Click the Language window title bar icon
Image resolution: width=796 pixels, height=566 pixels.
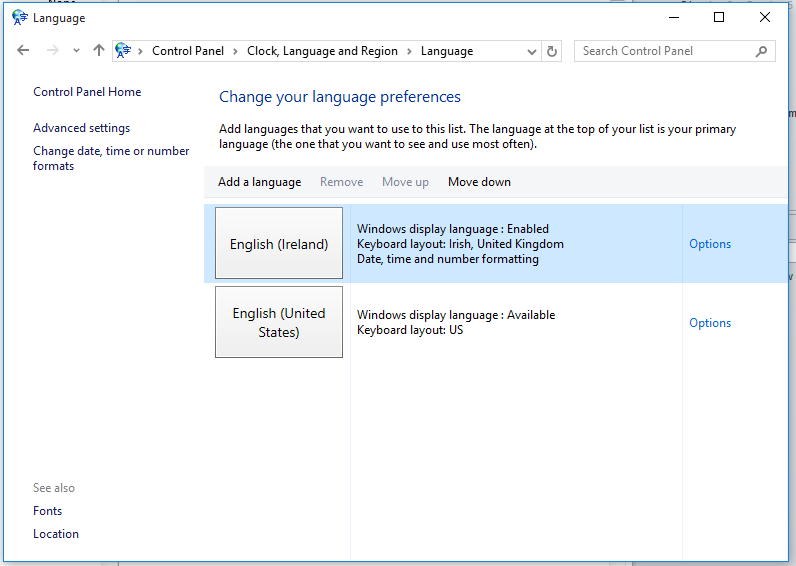point(19,17)
